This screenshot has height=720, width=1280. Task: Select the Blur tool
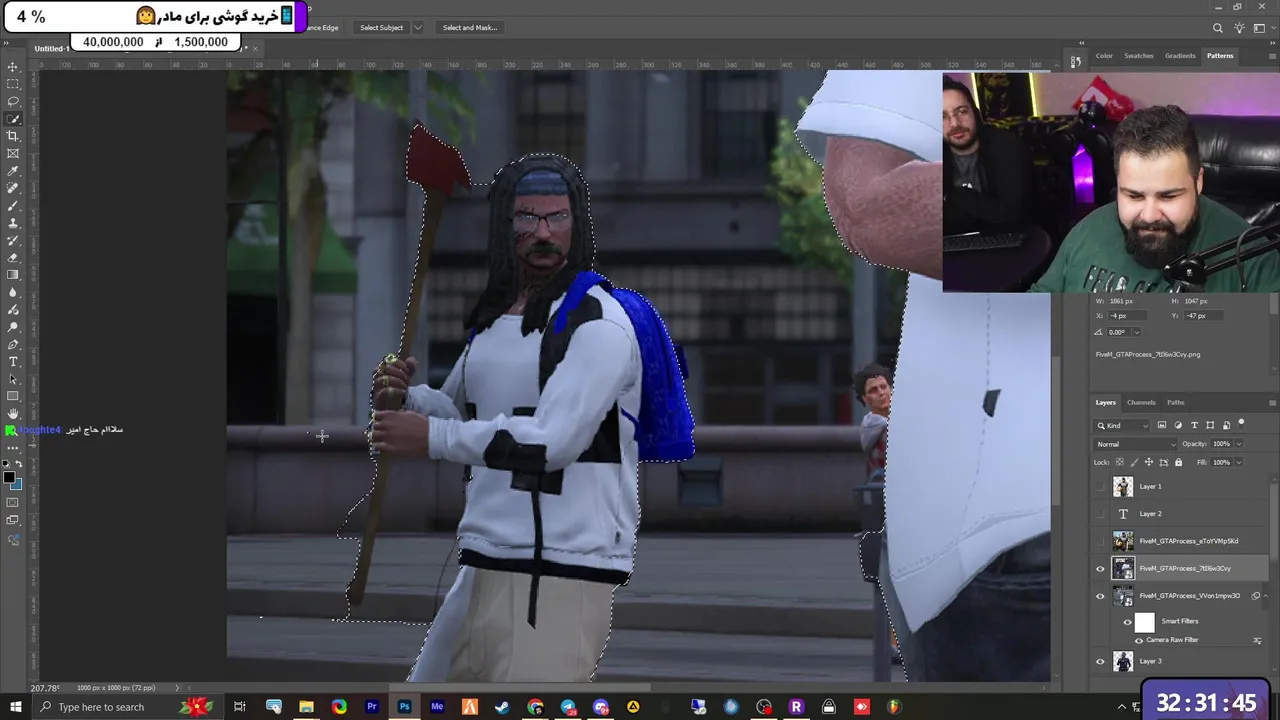[x=13, y=292]
